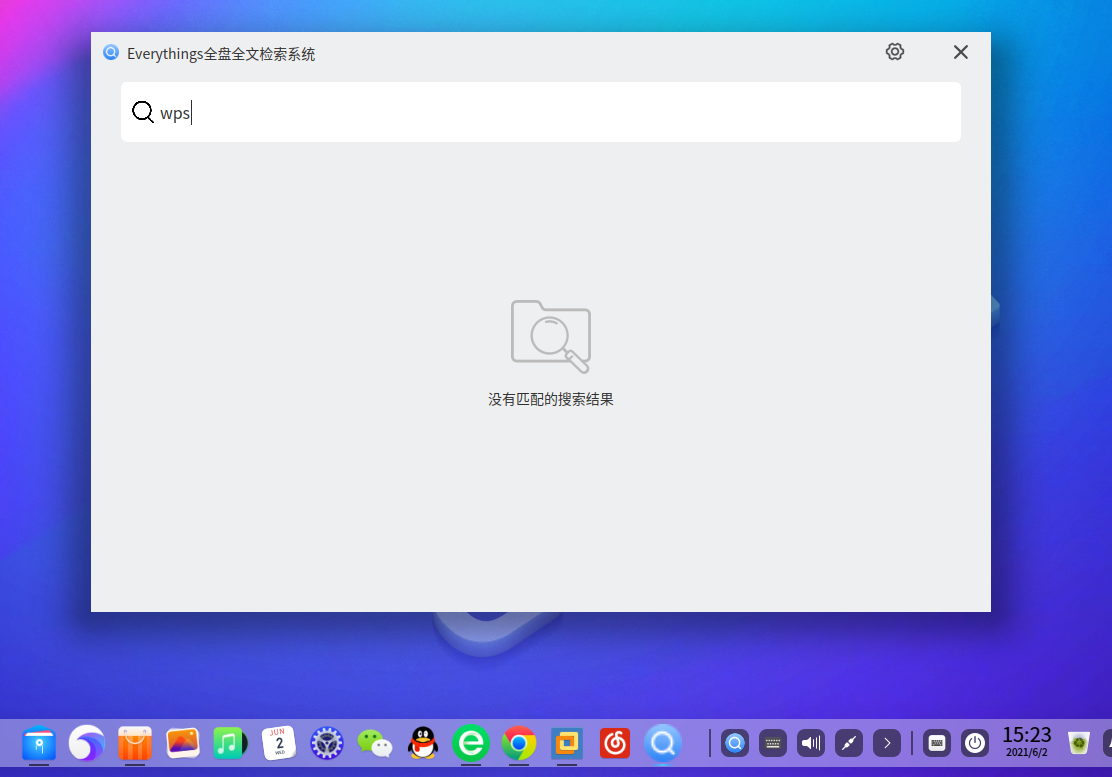Screen dimensions: 1112x777
Task: Launch the swirl browser icon in dock
Action: pos(87,744)
